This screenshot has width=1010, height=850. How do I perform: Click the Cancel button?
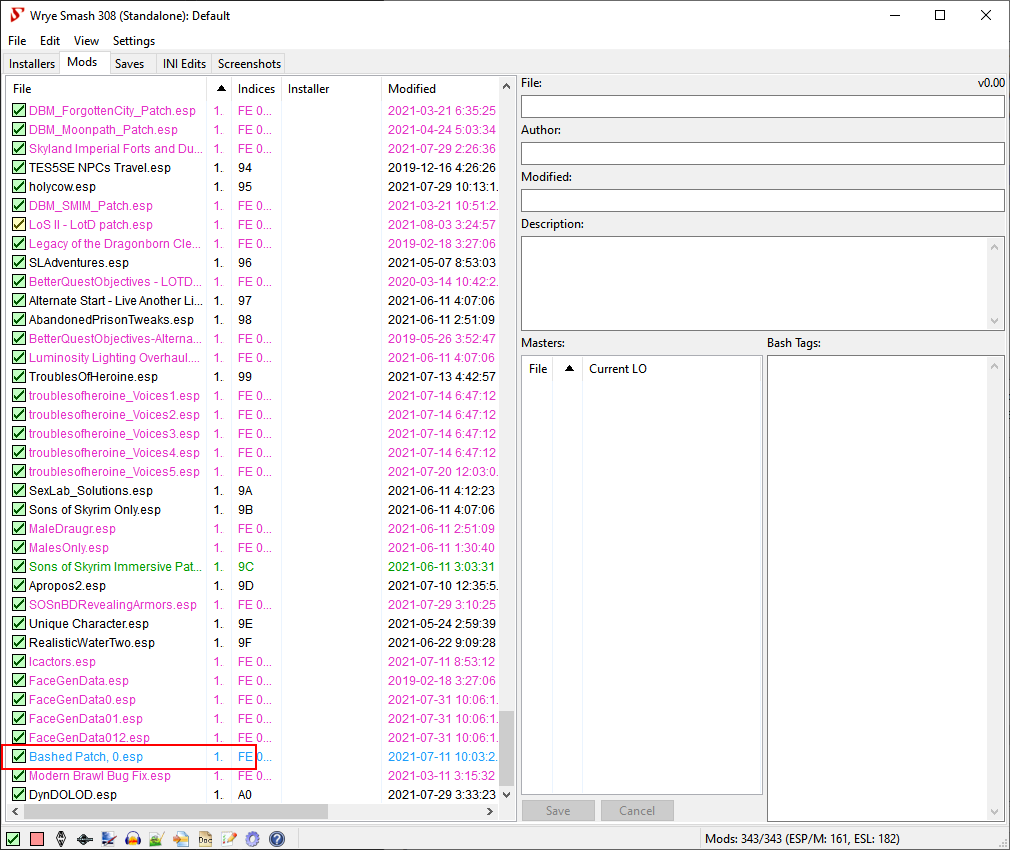tap(636, 811)
